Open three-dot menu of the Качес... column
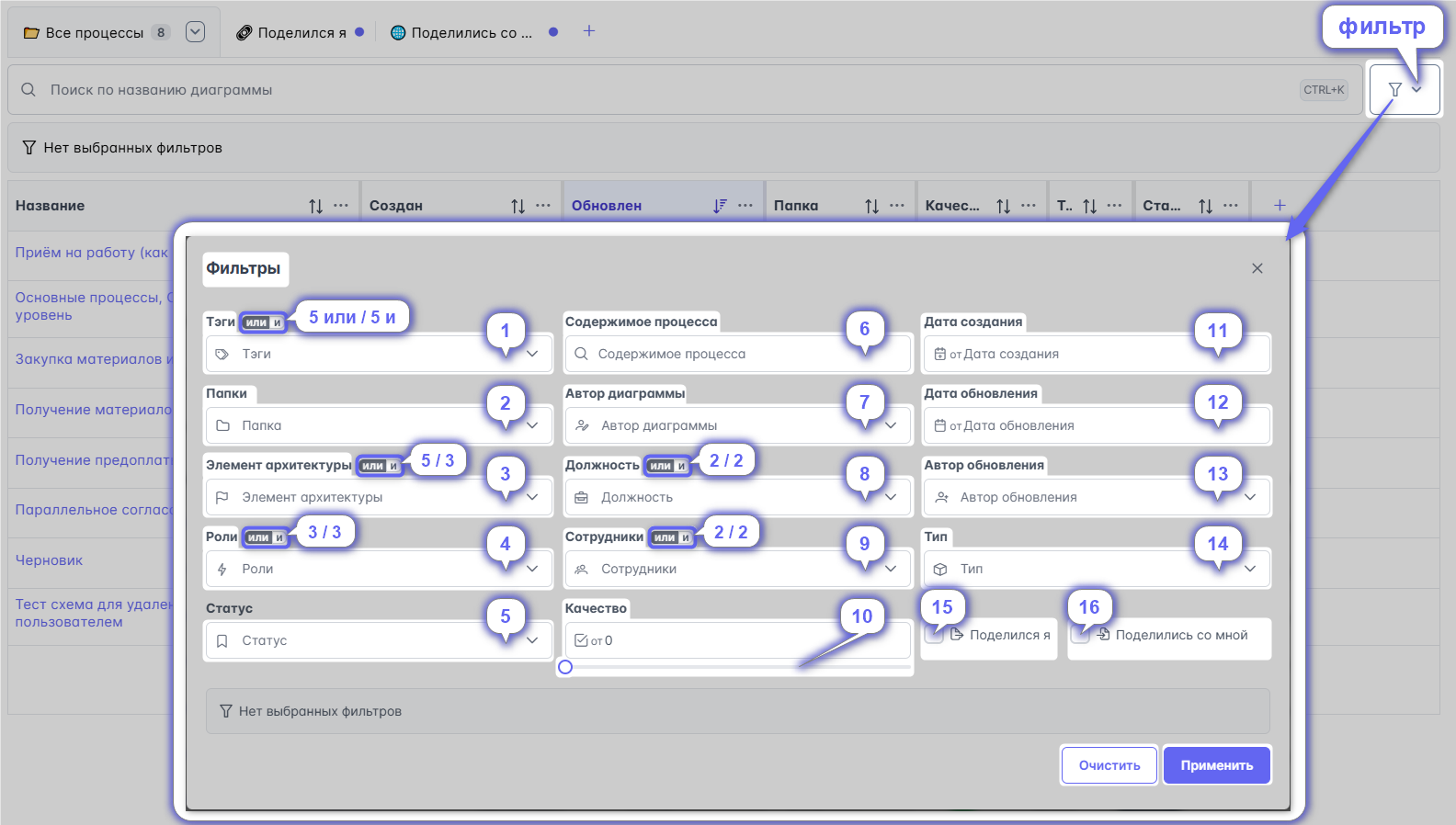Screen dimensions: 1456x825 tap(1029, 206)
